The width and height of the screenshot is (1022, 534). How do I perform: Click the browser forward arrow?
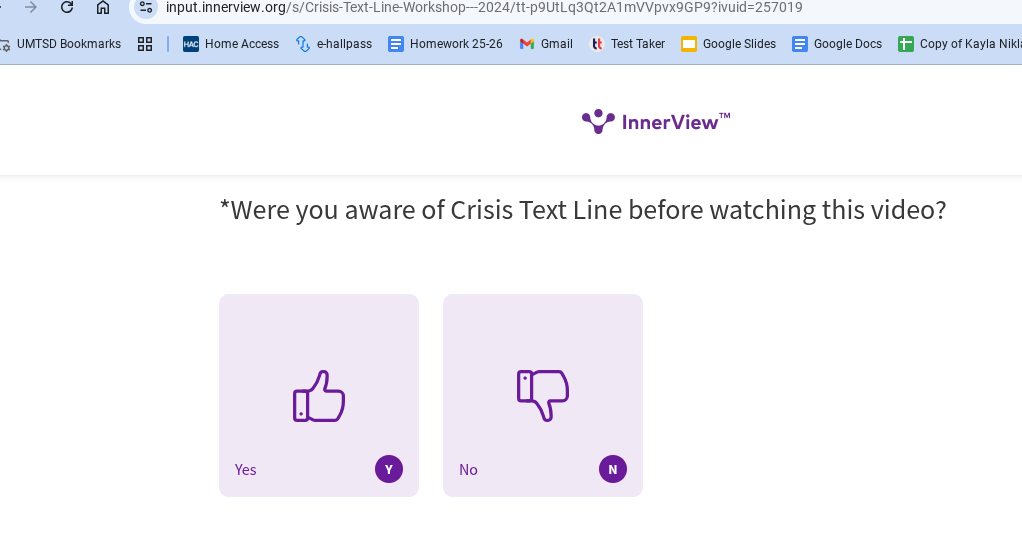pyautogui.click(x=31, y=8)
